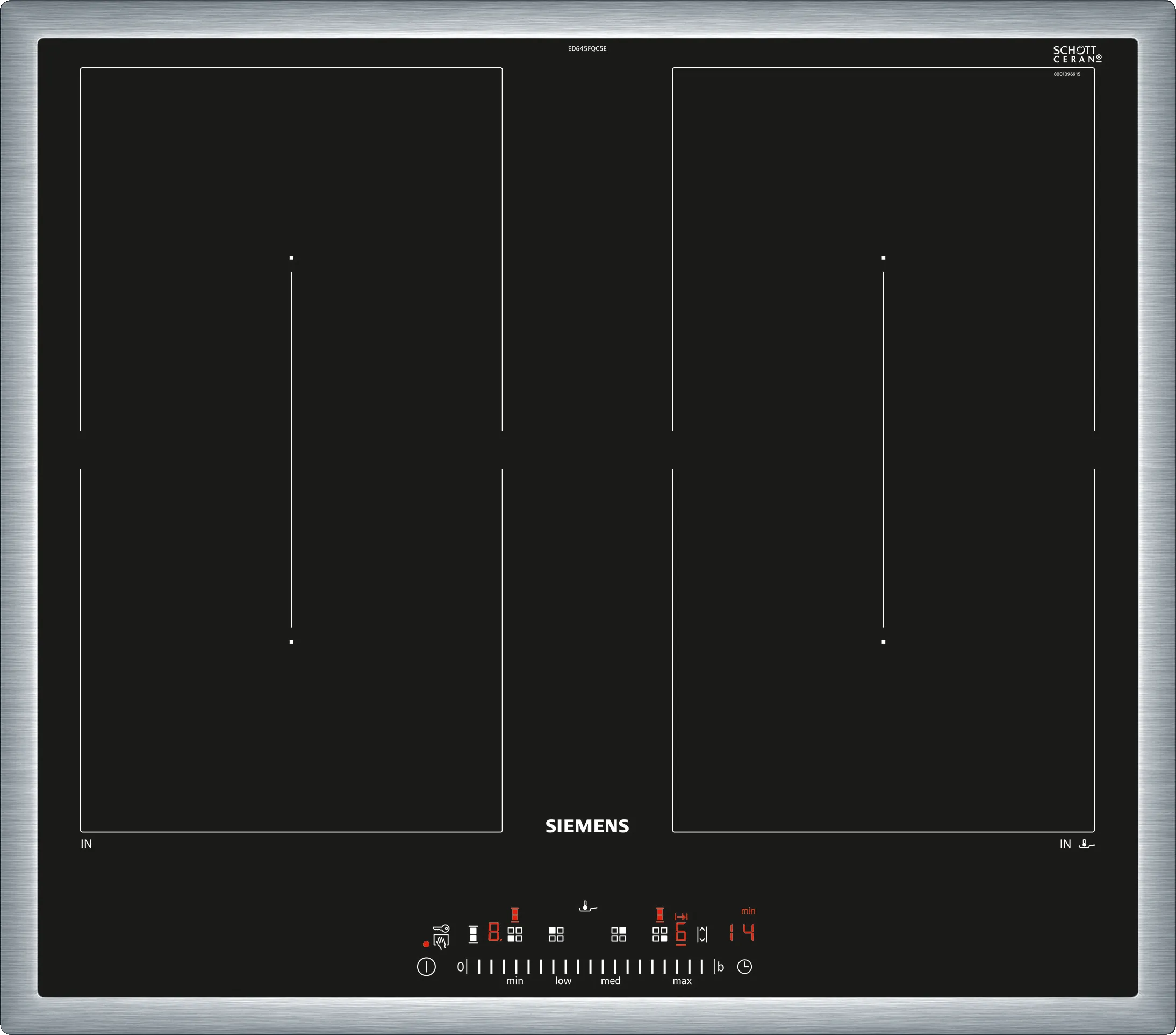1176x1035 pixels.
Task: Tap the childproof lock and wipe protection key
Action: pyautogui.click(x=441, y=937)
